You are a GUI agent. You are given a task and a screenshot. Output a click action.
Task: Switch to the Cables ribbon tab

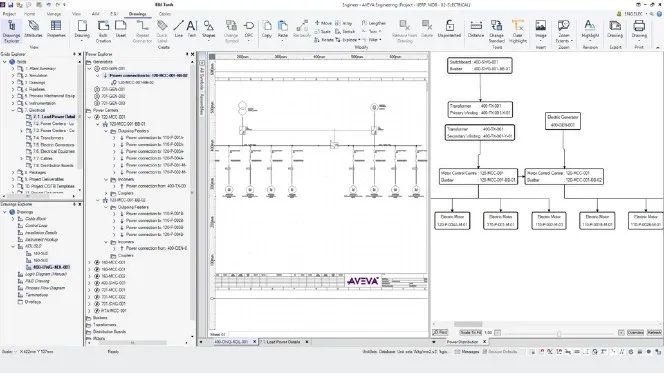pos(164,14)
